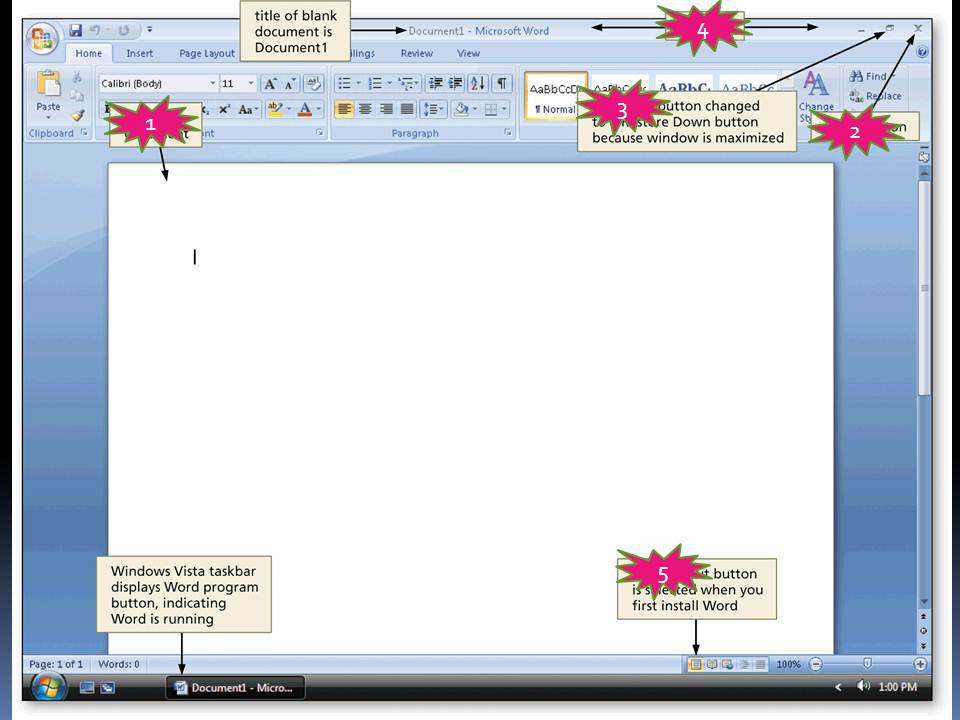This screenshot has width=960, height=720.
Task: Align text left
Action: coord(345,110)
